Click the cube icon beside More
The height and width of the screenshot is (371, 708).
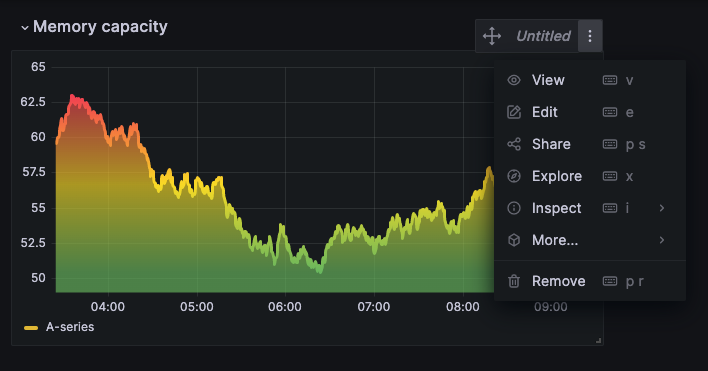pos(514,240)
